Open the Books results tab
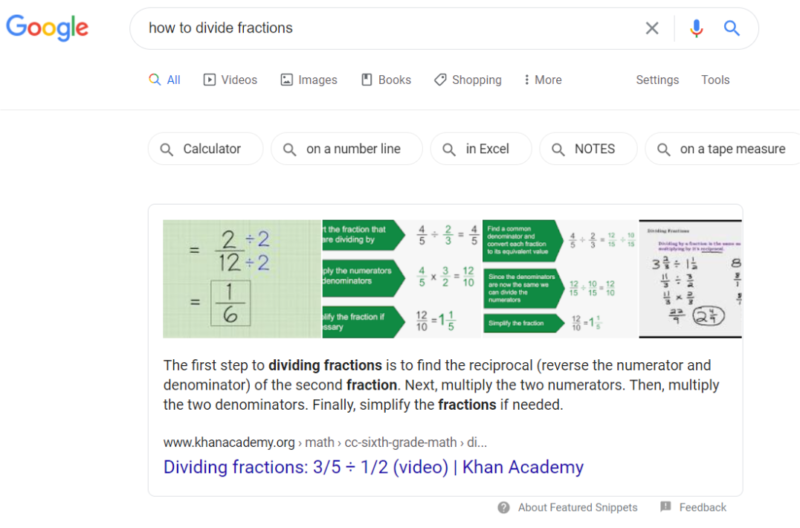The image size is (800, 528). pyautogui.click(x=386, y=80)
